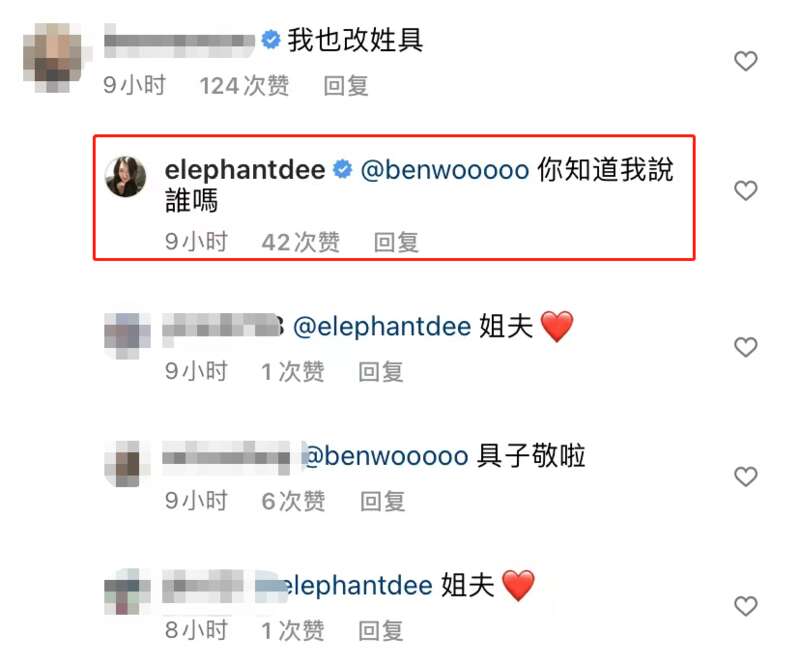Like the last '姐夫' reply from 8小时
The height and width of the screenshot is (664, 800).
coord(745,606)
